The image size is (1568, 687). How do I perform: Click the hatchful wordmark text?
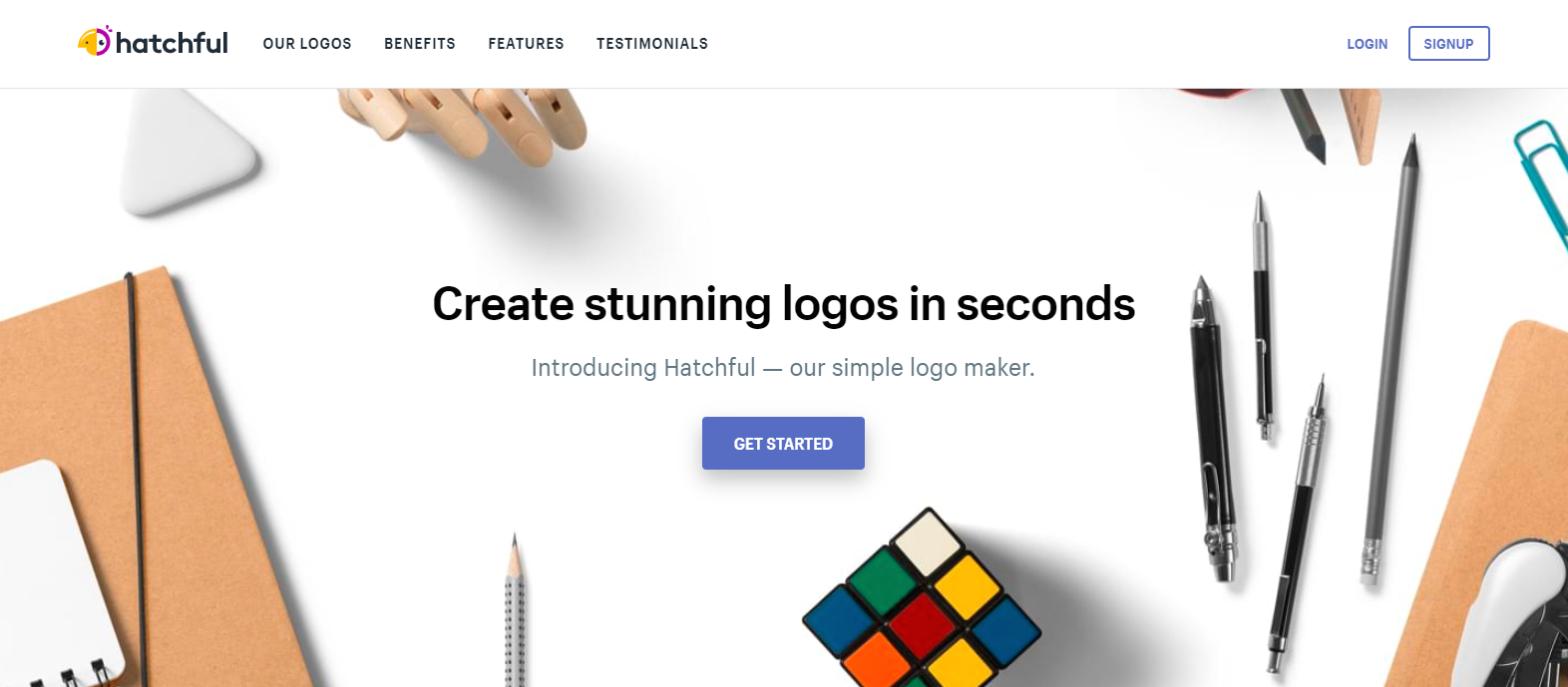click(x=172, y=43)
